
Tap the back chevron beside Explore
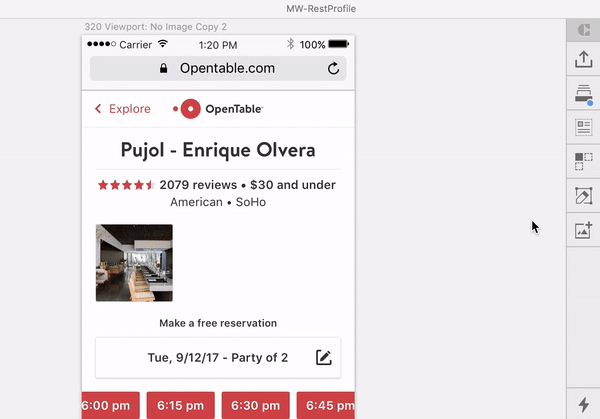coord(98,109)
